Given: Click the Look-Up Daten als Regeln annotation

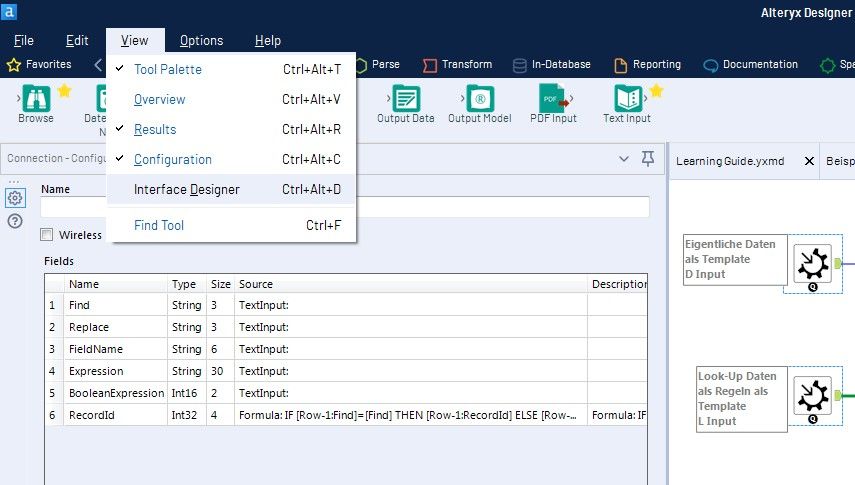Looking at the screenshot, I should [x=741, y=399].
